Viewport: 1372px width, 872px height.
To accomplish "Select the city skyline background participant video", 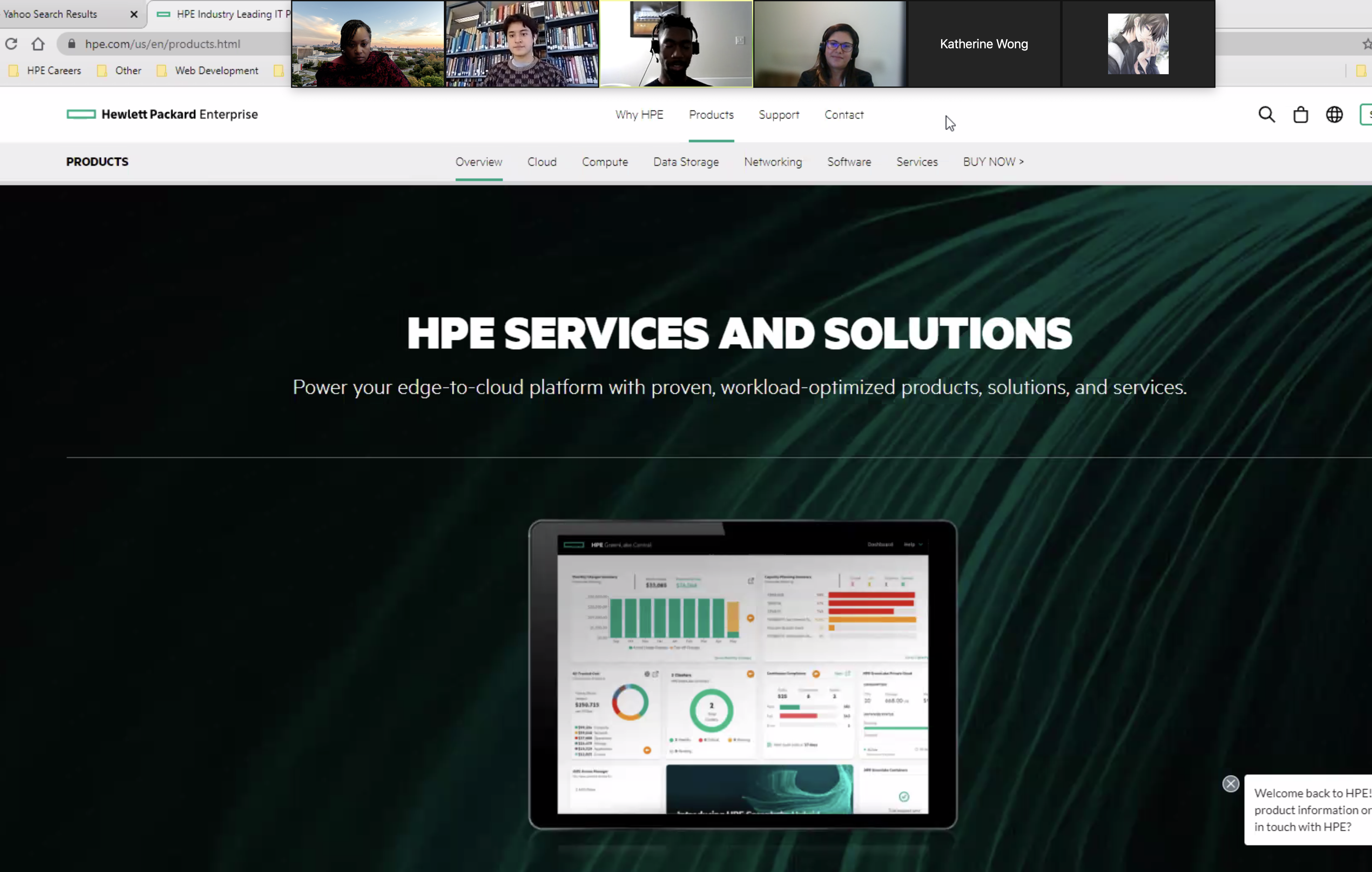I will tap(367, 44).
